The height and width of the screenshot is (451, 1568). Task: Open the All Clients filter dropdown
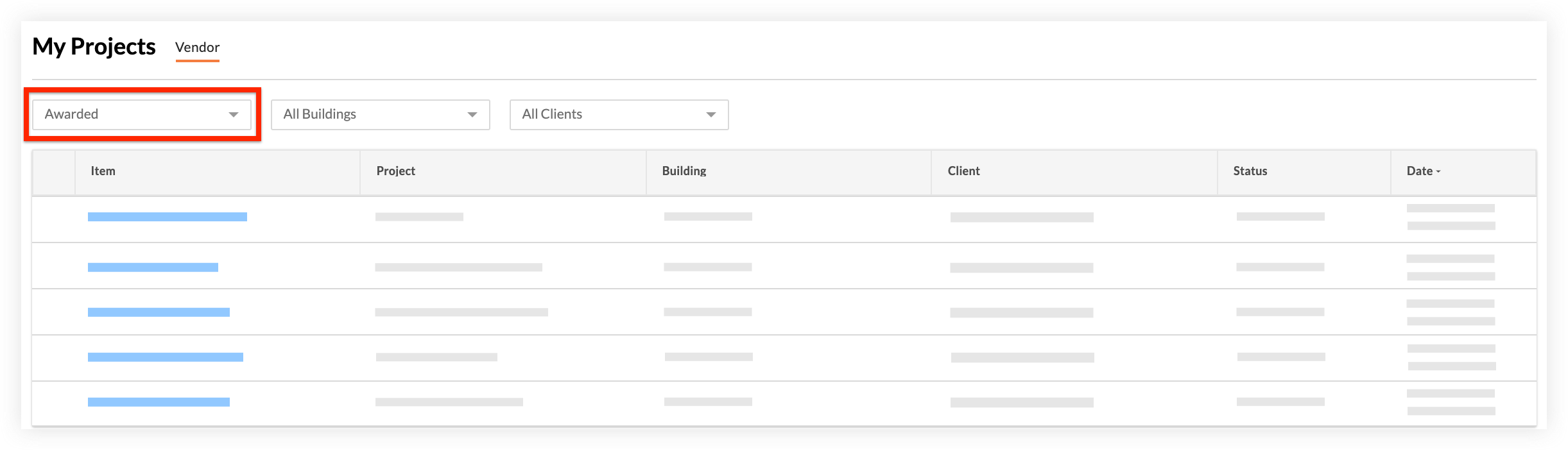[619, 114]
